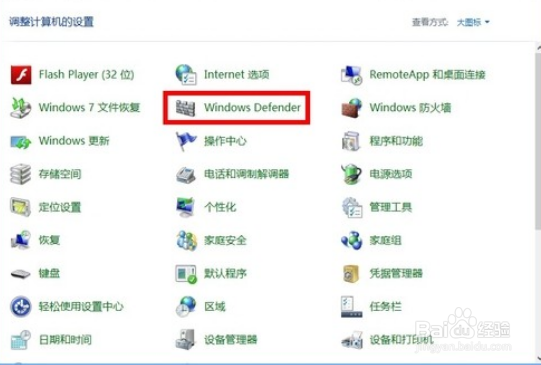Open the 区域 globe clock icon

(x=186, y=307)
